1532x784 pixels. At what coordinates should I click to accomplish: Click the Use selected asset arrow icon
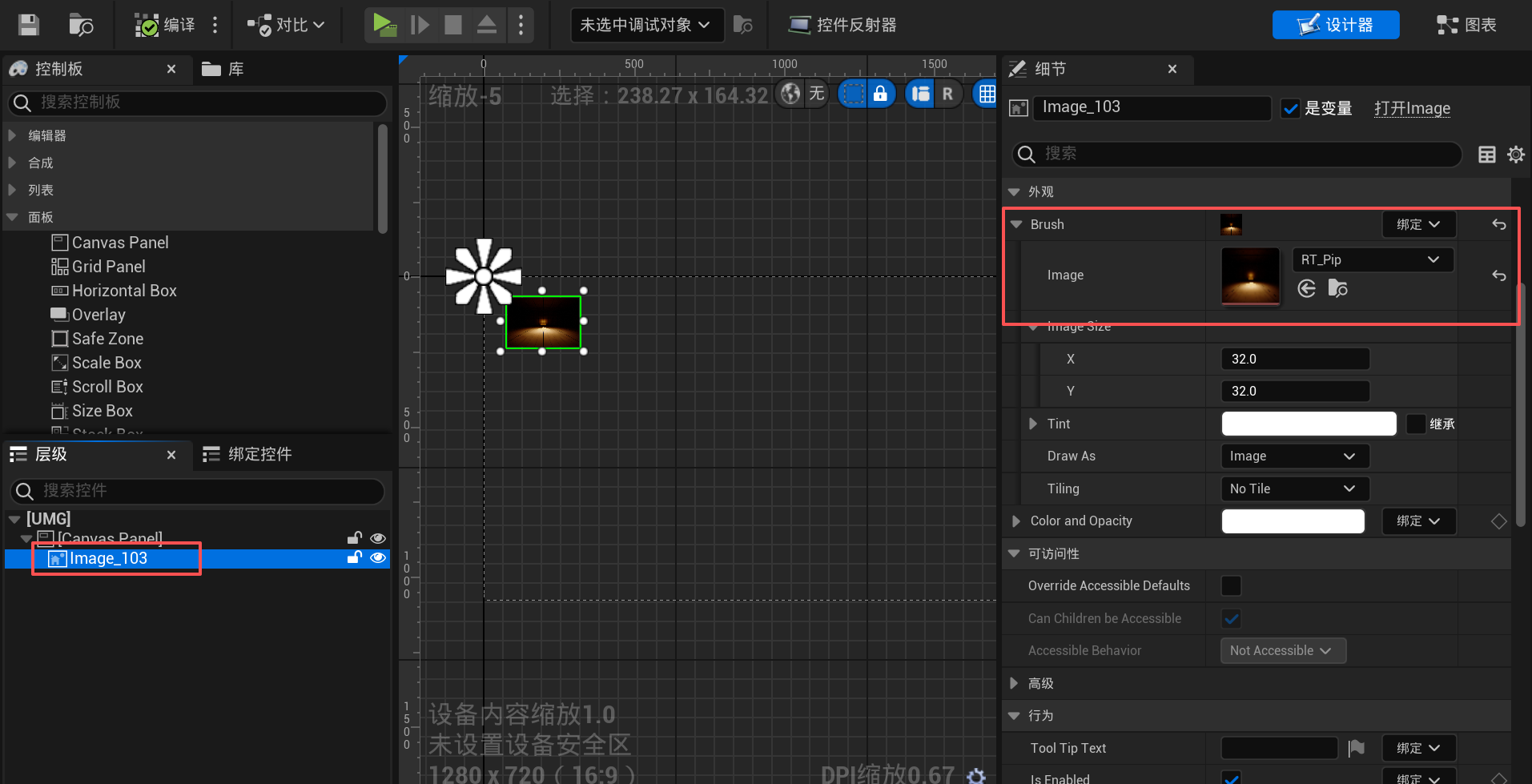1307,288
